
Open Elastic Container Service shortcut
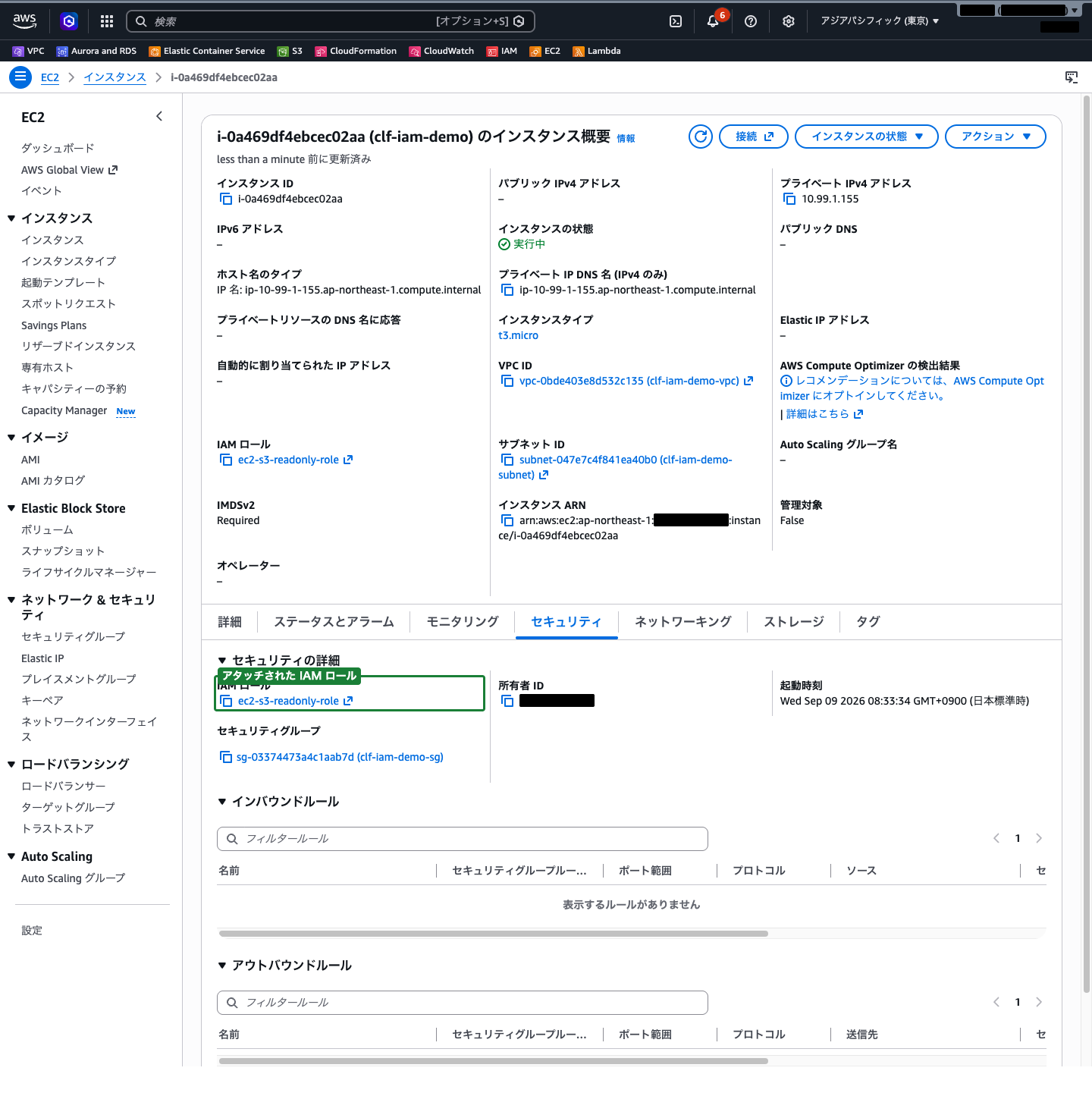207,51
